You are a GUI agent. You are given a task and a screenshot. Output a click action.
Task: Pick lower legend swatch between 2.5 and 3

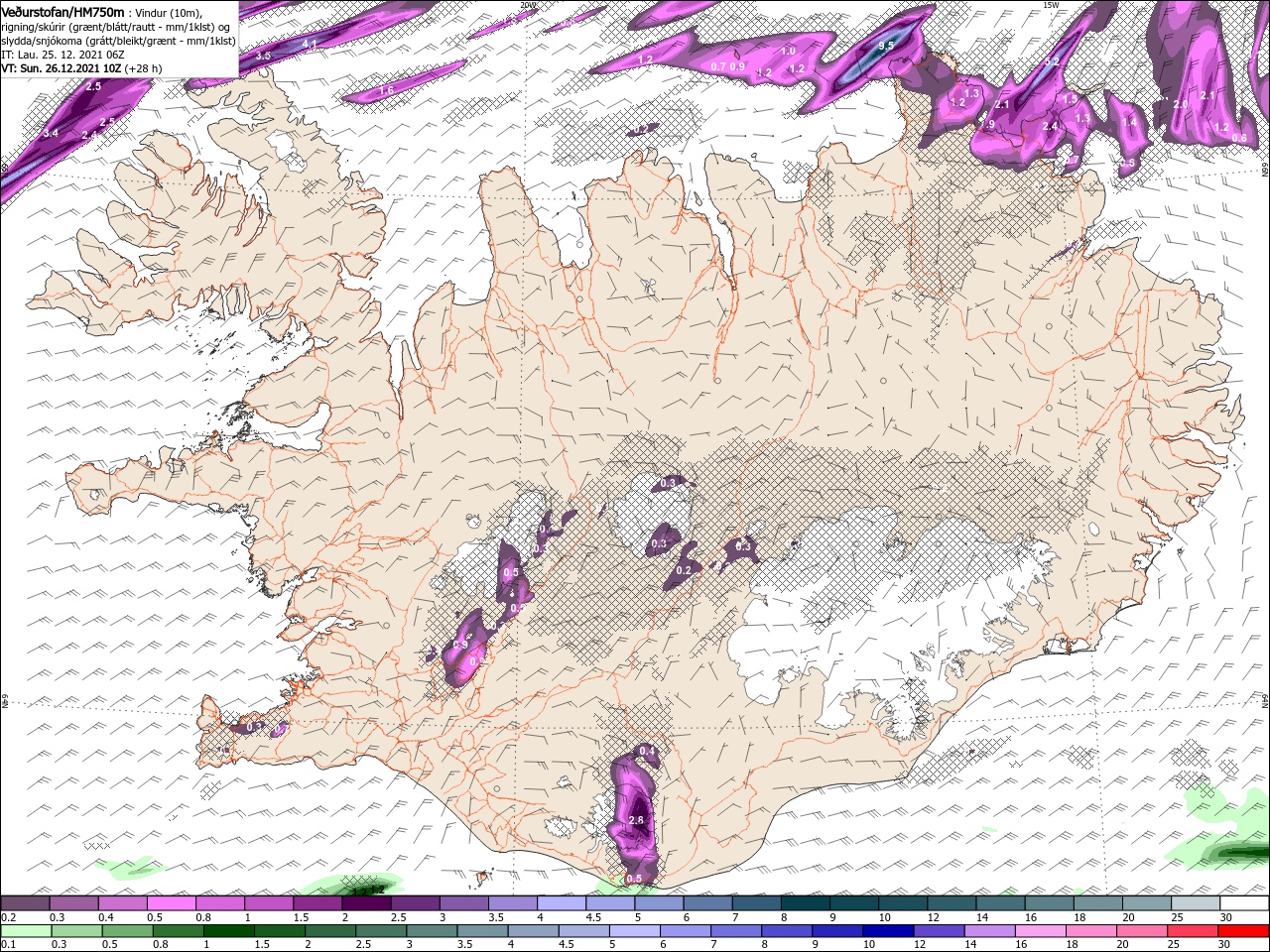tap(380, 931)
